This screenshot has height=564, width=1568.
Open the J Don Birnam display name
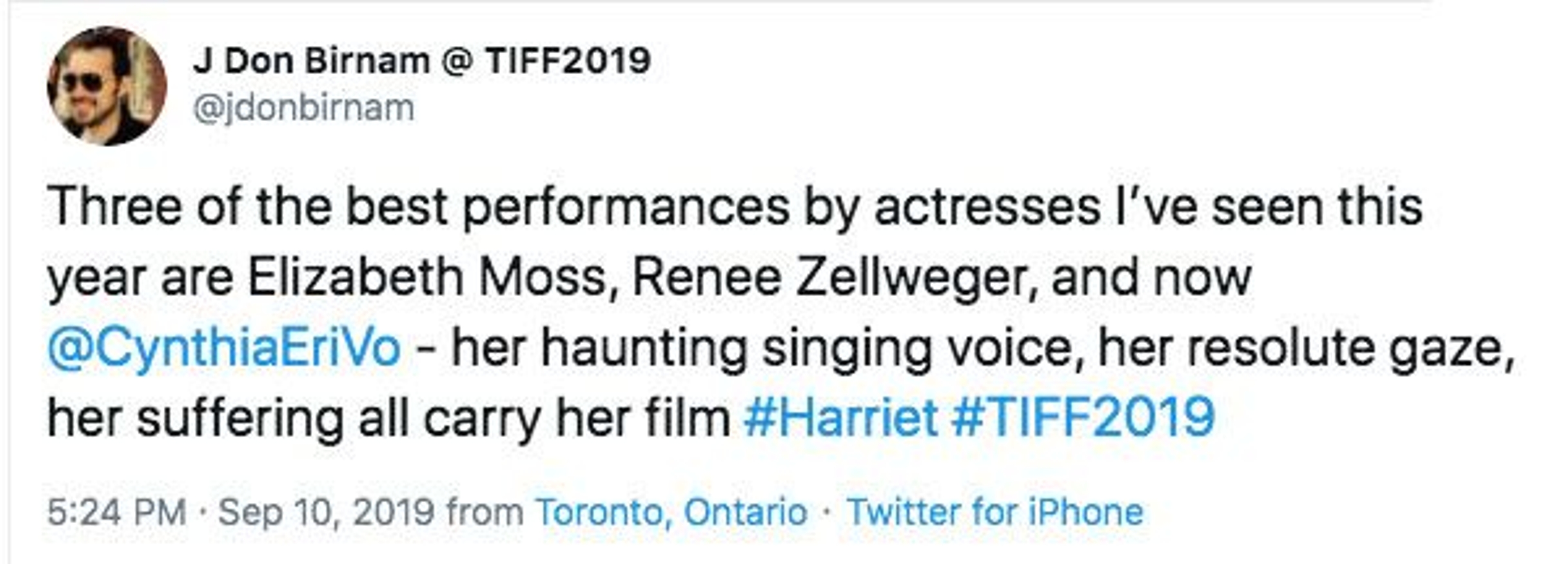coord(421,61)
